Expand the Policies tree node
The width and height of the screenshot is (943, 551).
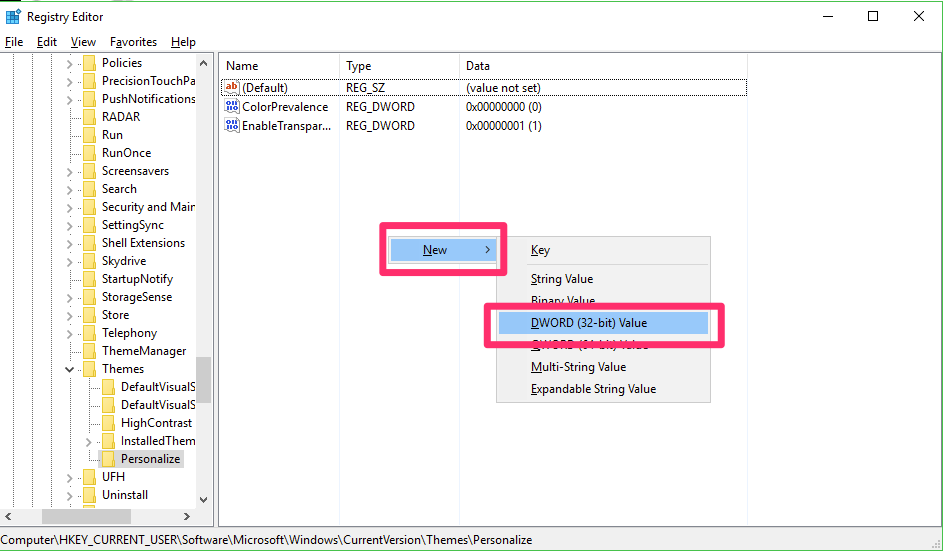point(70,63)
